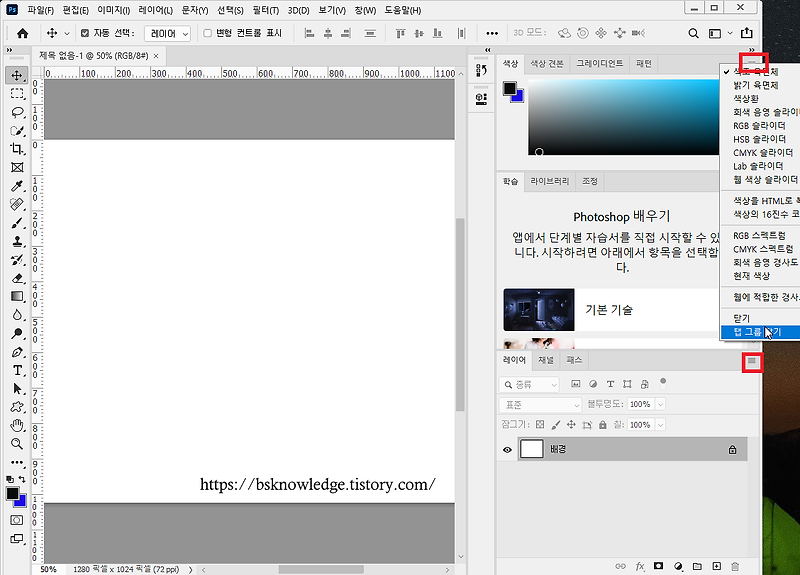
Task: Expand the toolbar double-arrow at top left
Action: pyautogui.click(x=9, y=50)
